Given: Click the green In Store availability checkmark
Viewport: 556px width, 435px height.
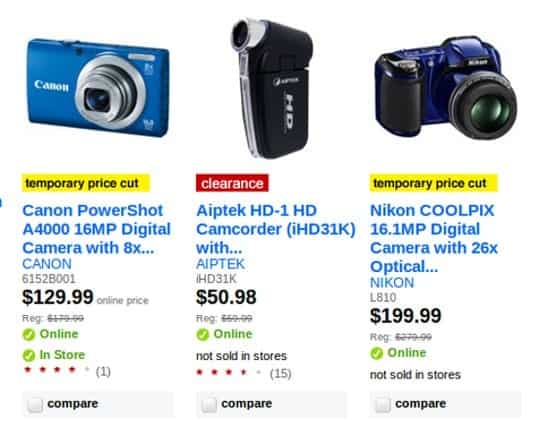Looking at the screenshot, I should tap(29, 355).
